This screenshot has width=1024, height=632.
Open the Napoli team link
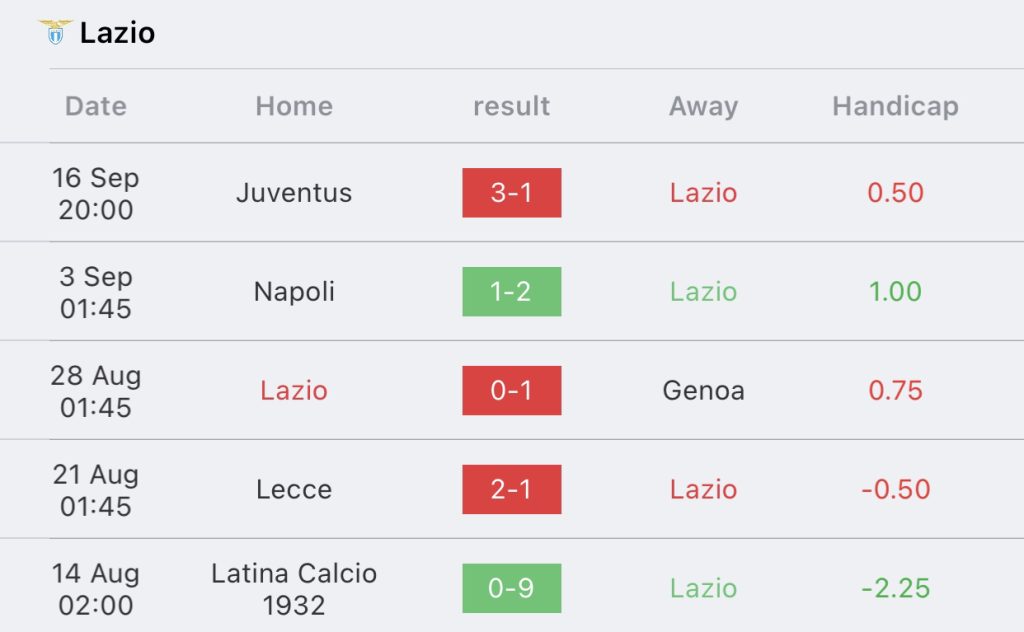[294, 292]
